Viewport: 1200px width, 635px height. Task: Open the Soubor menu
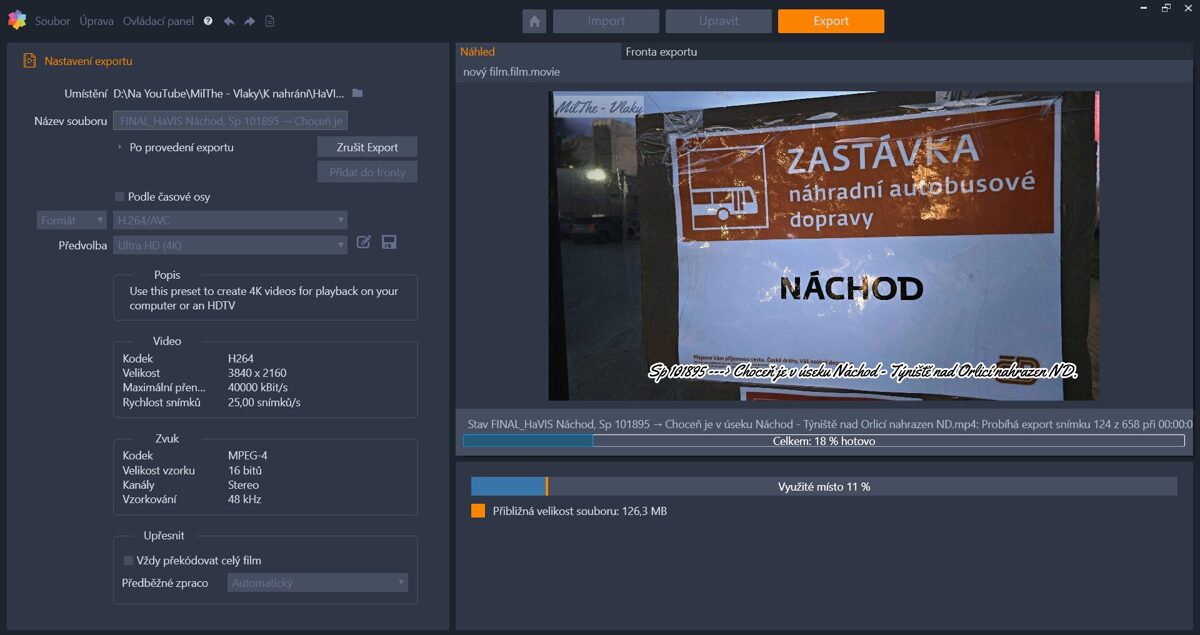pyautogui.click(x=52, y=20)
